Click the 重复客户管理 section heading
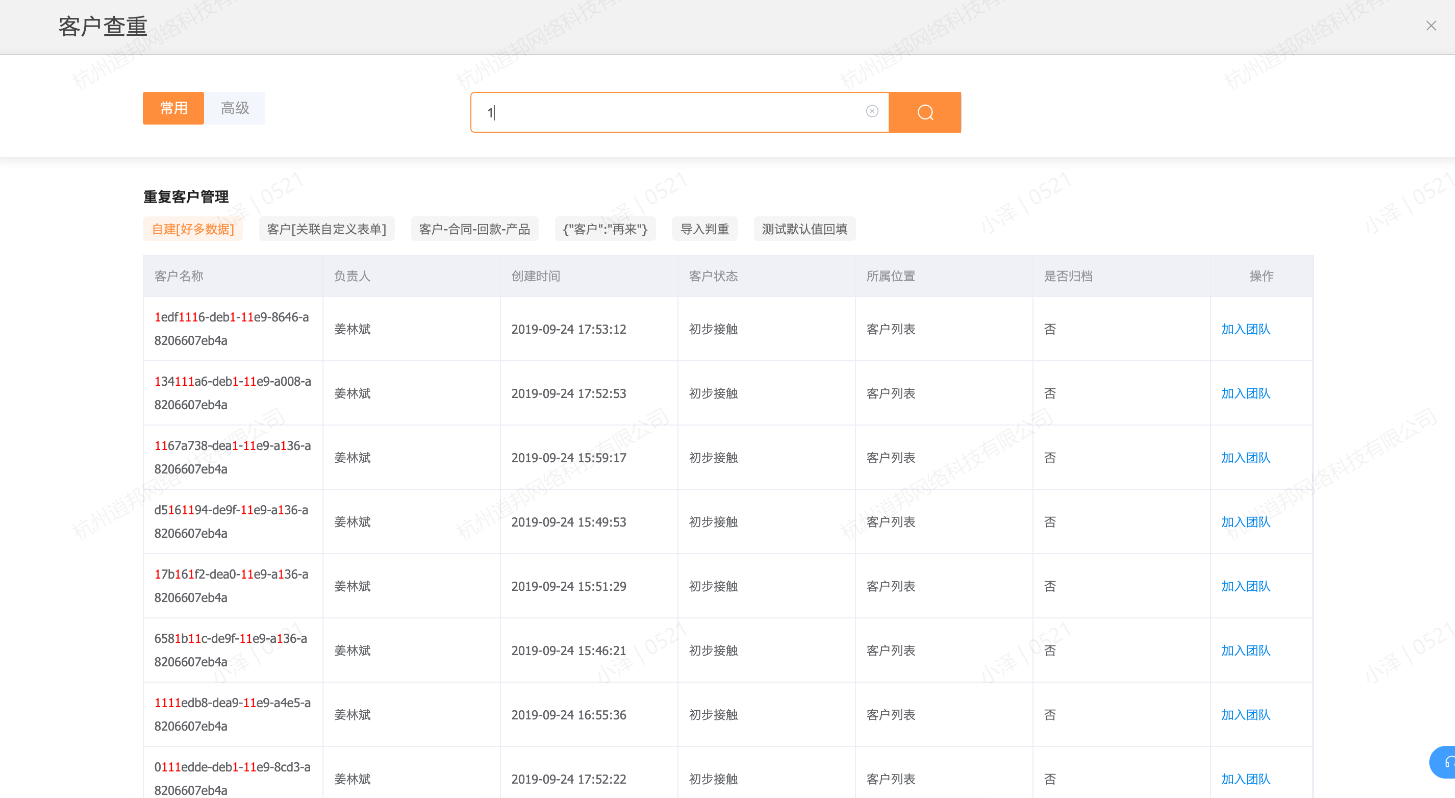This screenshot has height=798, width=1455. point(186,197)
